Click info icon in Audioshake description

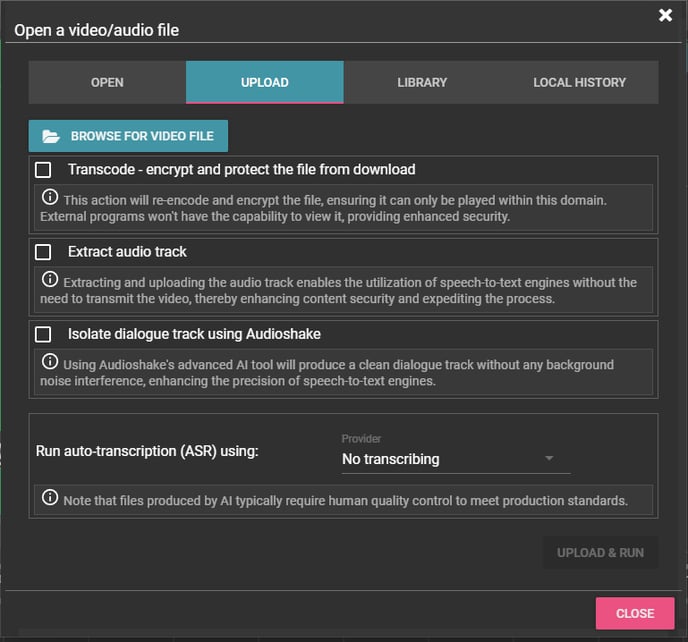[50, 362]
